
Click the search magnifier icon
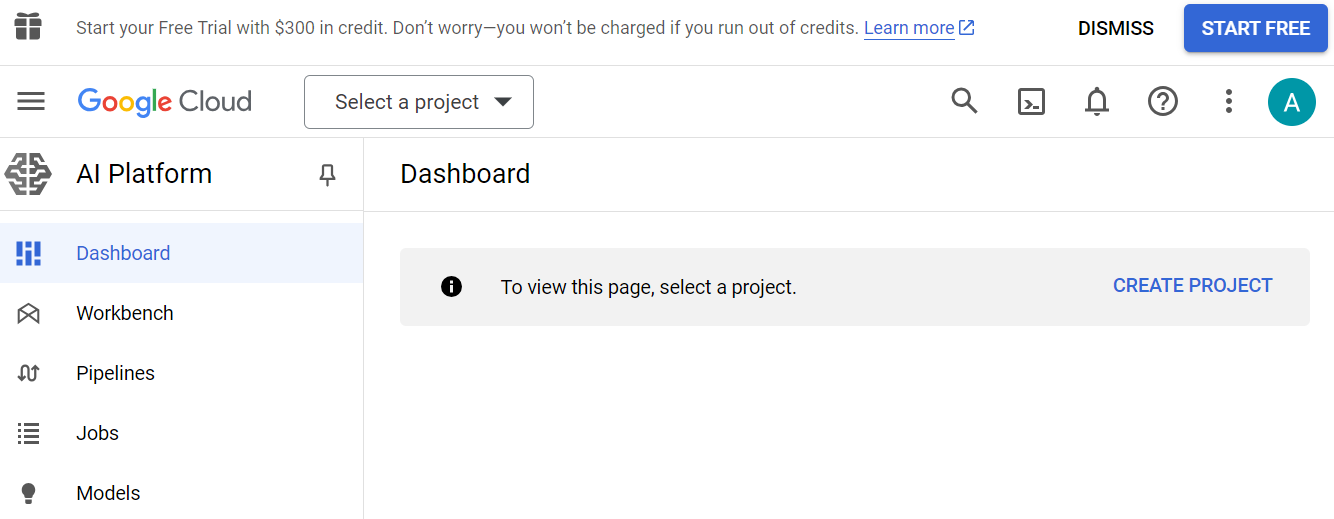tap(964, 101)
